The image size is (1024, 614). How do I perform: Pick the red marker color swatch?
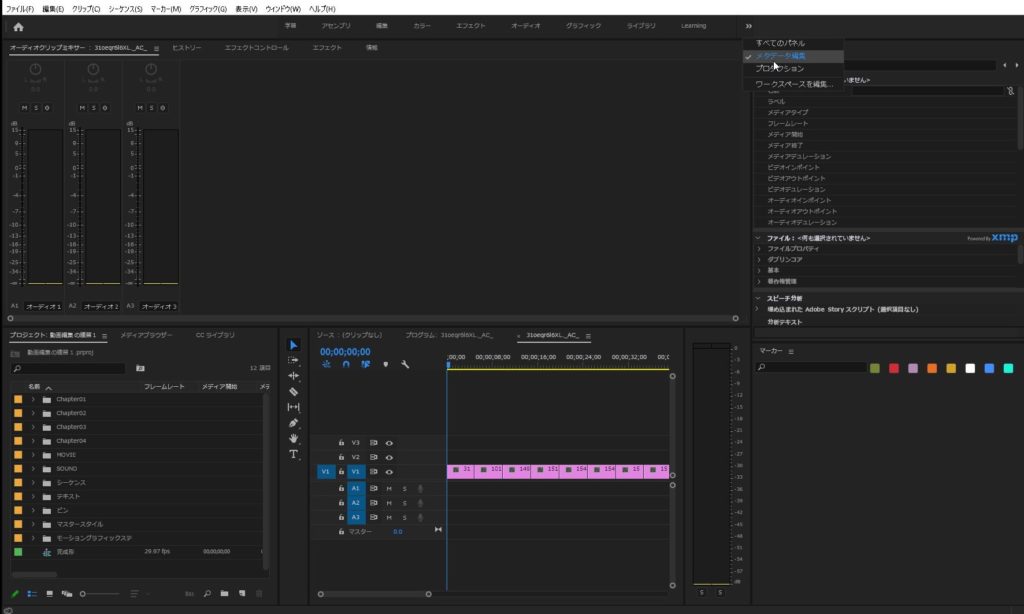(894, 368)
